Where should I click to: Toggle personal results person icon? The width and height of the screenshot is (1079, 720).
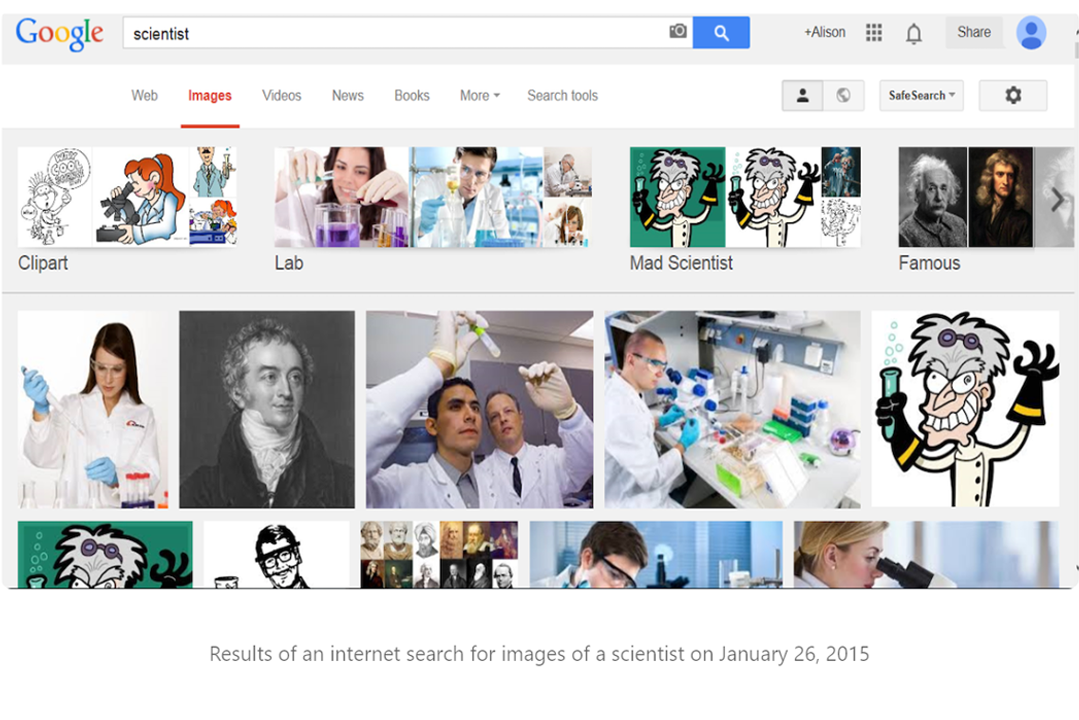[x=802, y=95]
